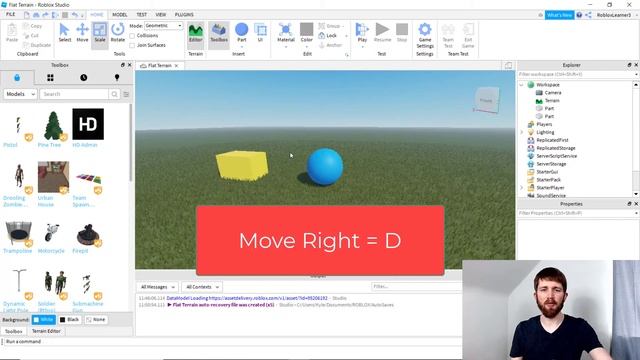The image size is (640, 360).
Task: Click the Toolbox Search field
Action: [x=74, y=94]
